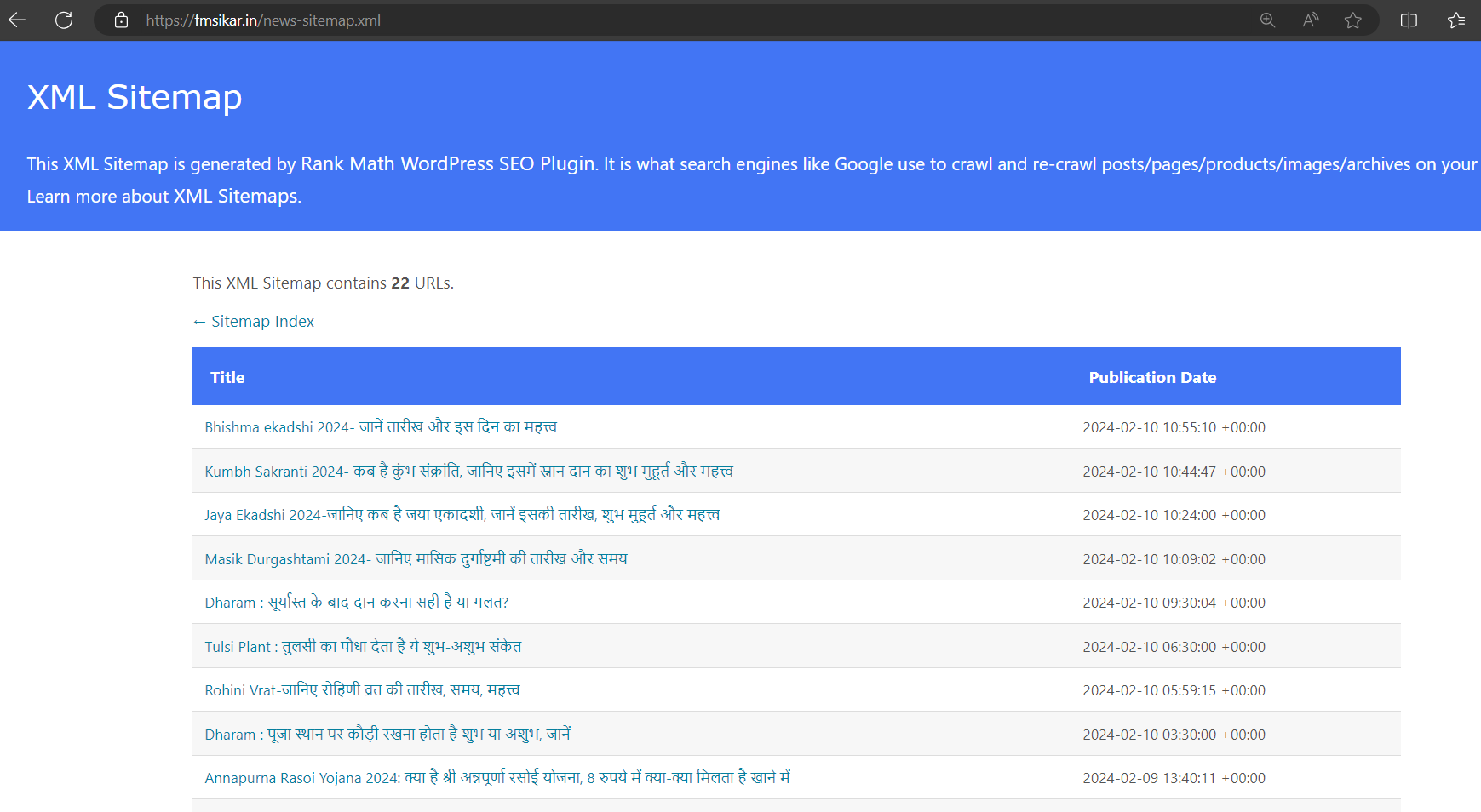Reload the page with refresh icon
This screenshot has height=812, width=1481.
64,20
